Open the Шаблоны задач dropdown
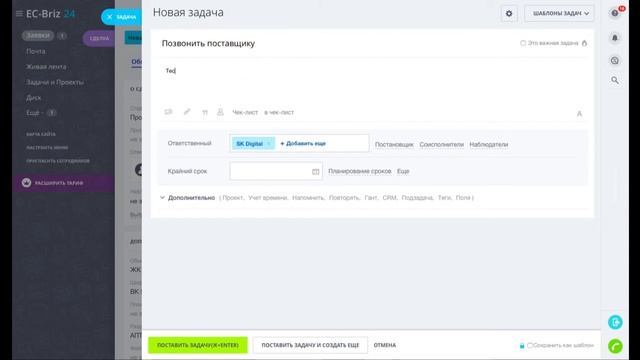This screenshot has width=640, height=360. click(x=559, y=13)
